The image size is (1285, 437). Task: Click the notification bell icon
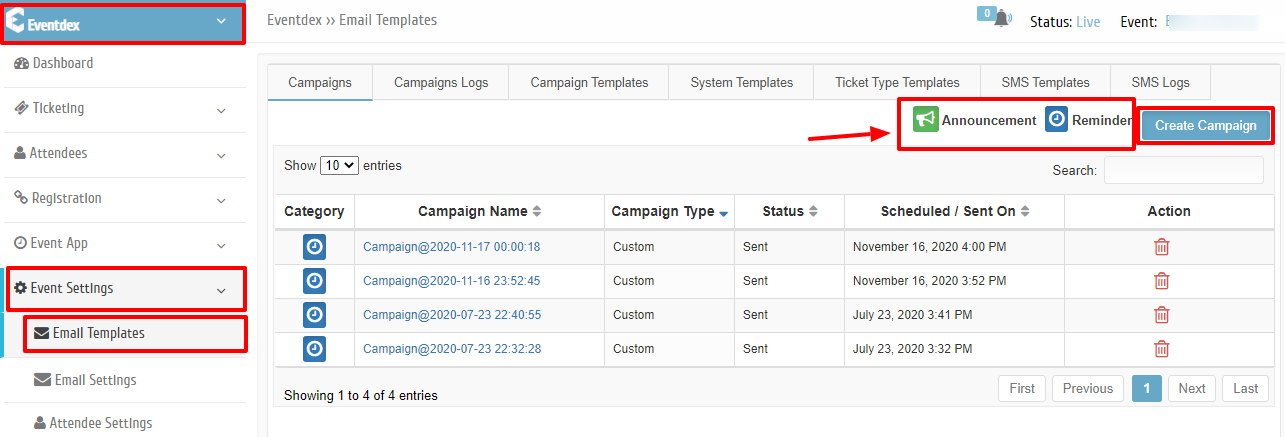coord(1002,19)
